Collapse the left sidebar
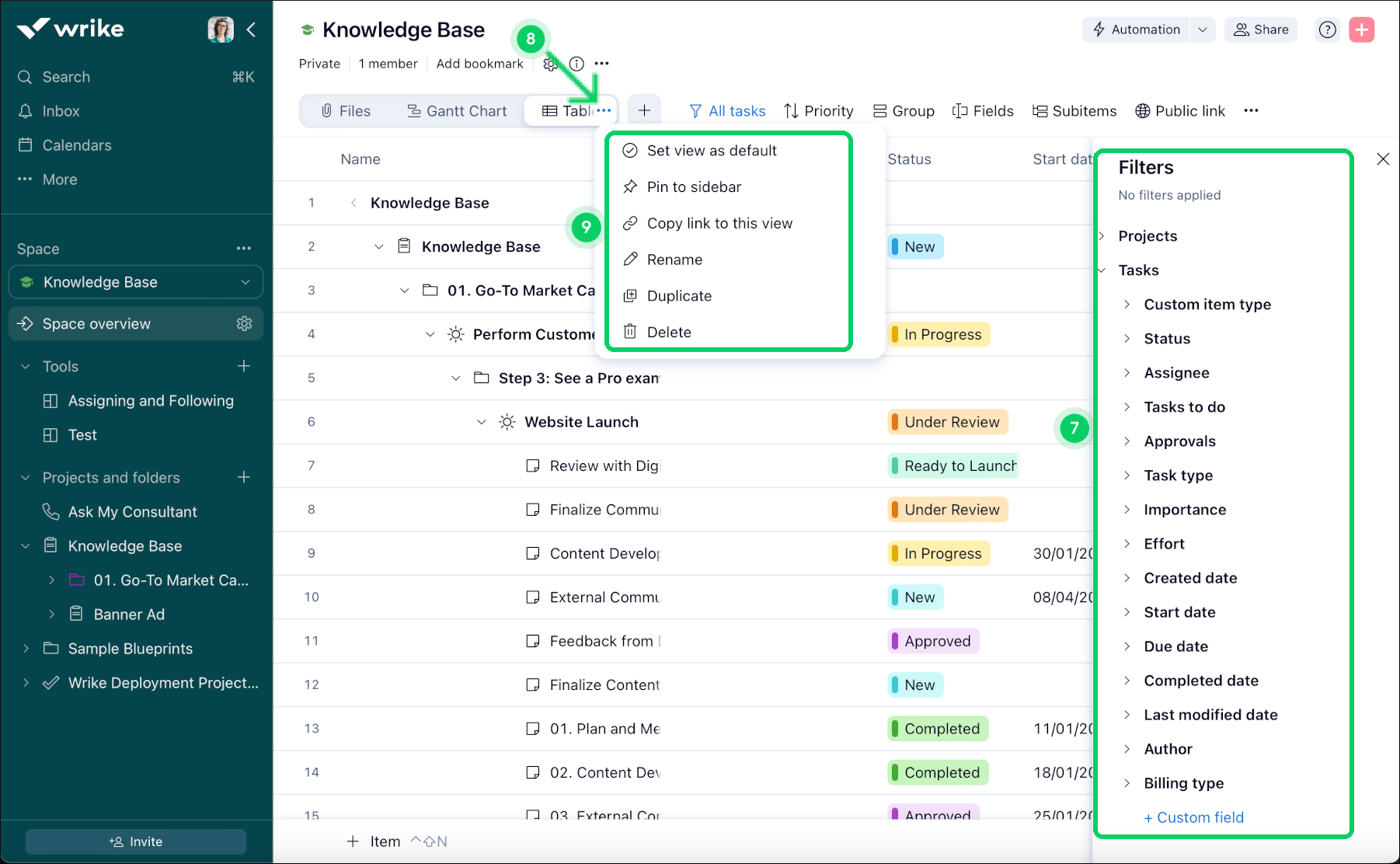Screen dimensions: 1400x864 [x=251, y=29]
